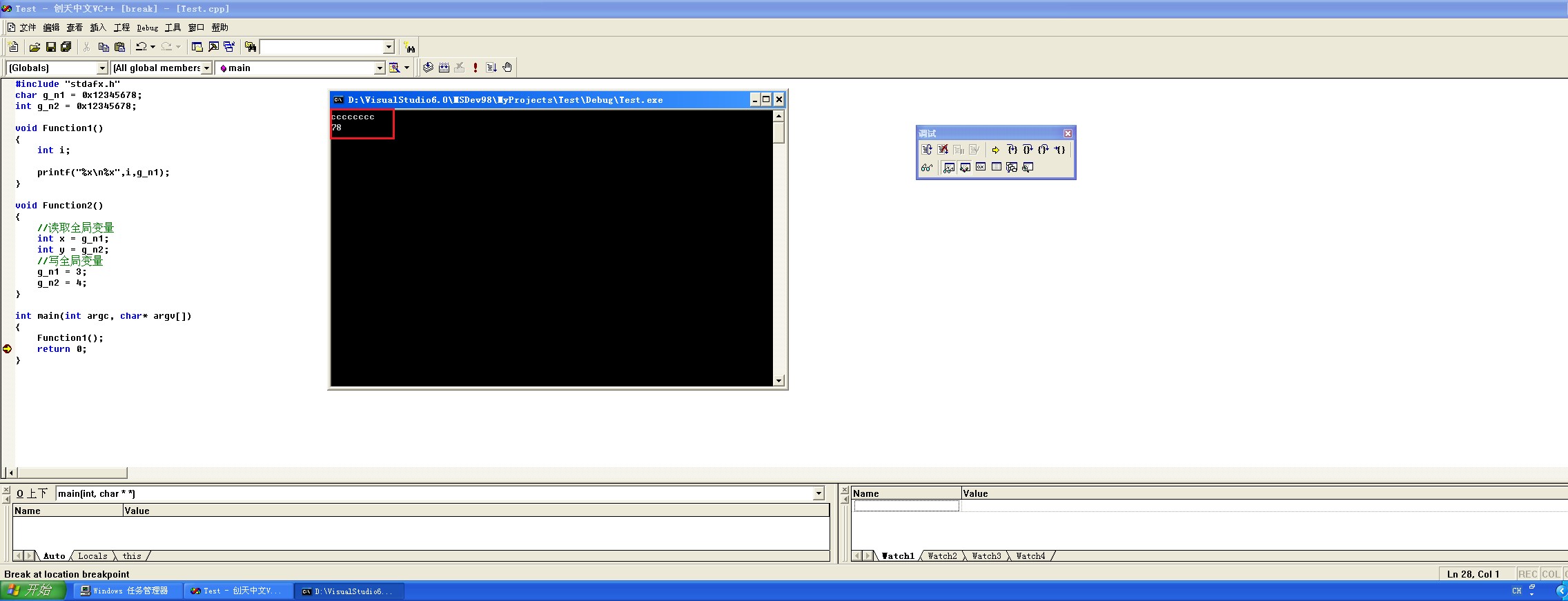Toggle the Variables window button
Image resolution: width=1568 pixels, height=601 pixels.
point(965,167)
